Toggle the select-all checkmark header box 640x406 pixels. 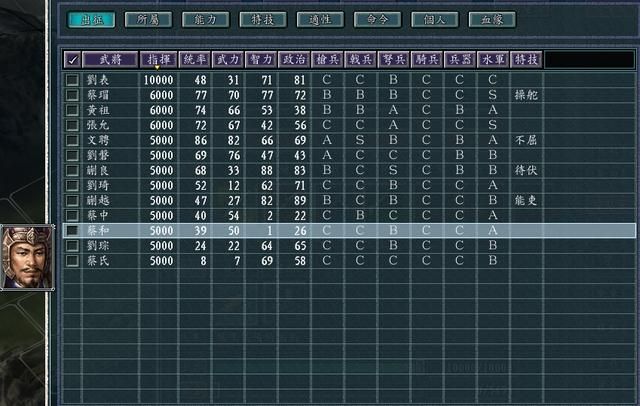click(x=71, y=60)
